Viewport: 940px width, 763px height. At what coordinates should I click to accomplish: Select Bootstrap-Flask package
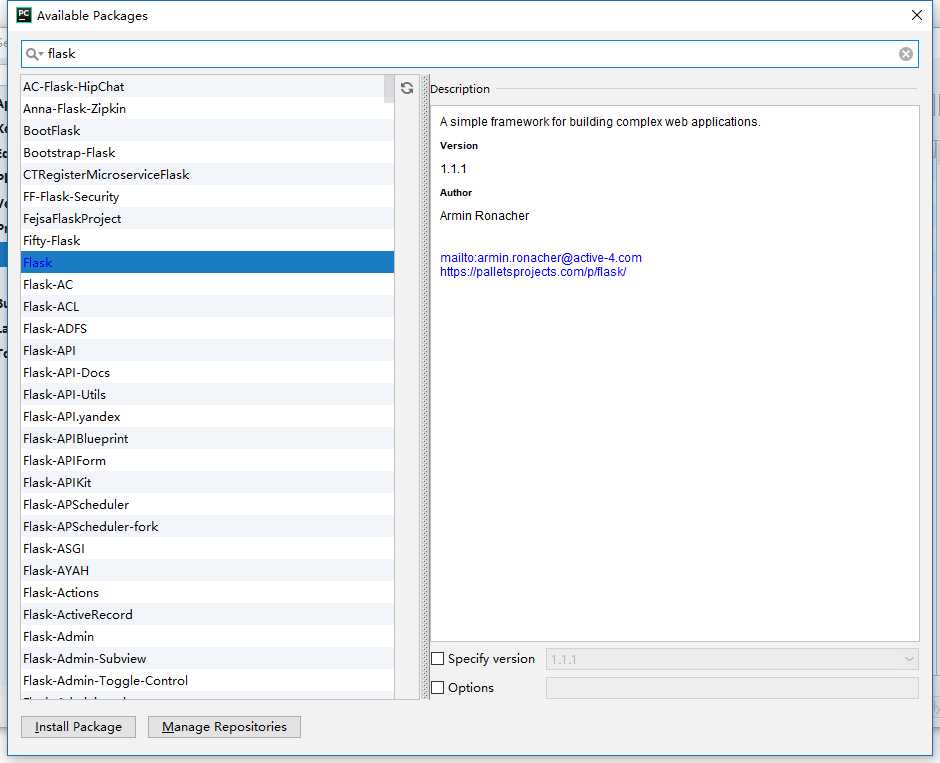[207, 152]
